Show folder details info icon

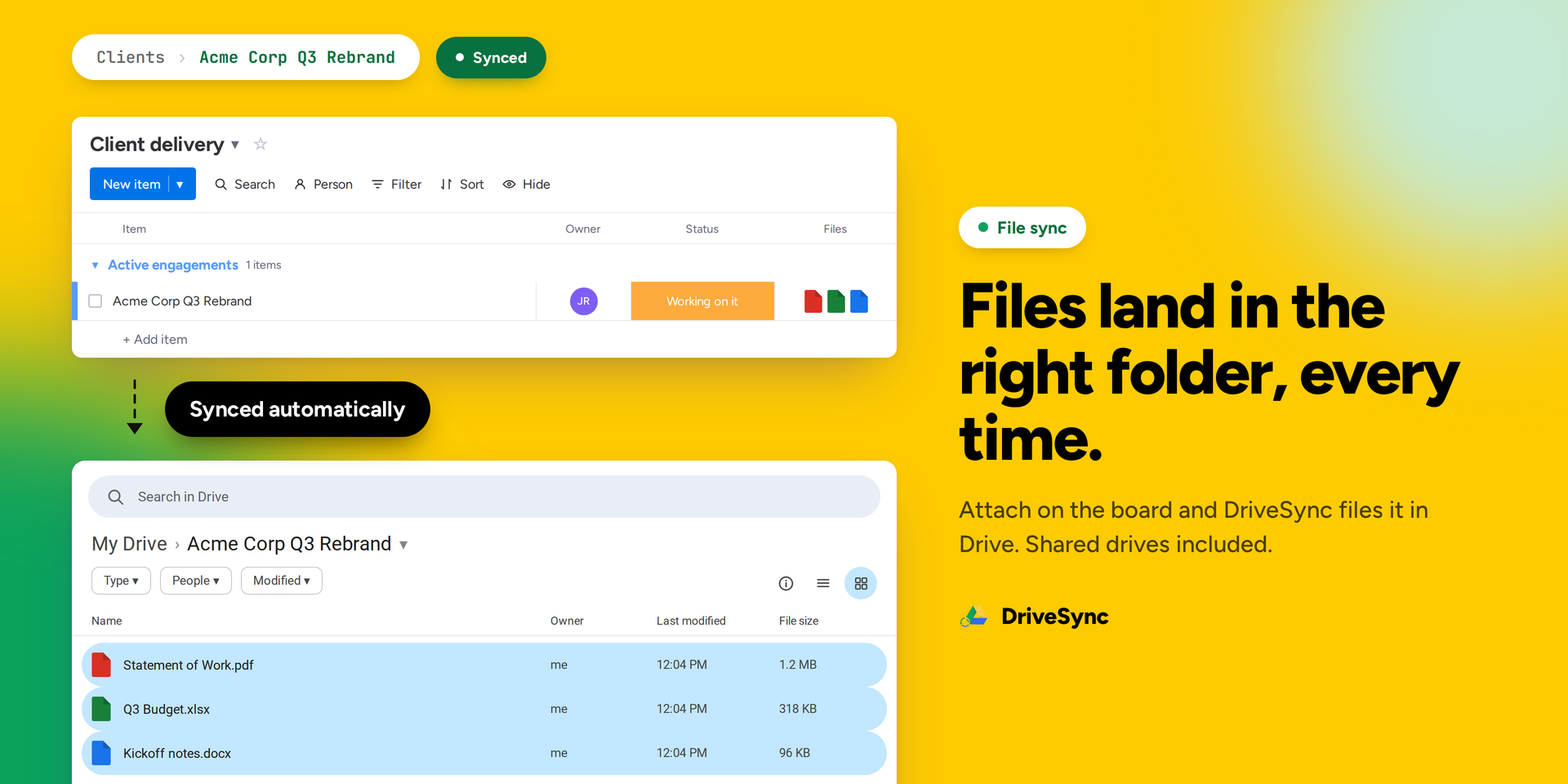786,583
